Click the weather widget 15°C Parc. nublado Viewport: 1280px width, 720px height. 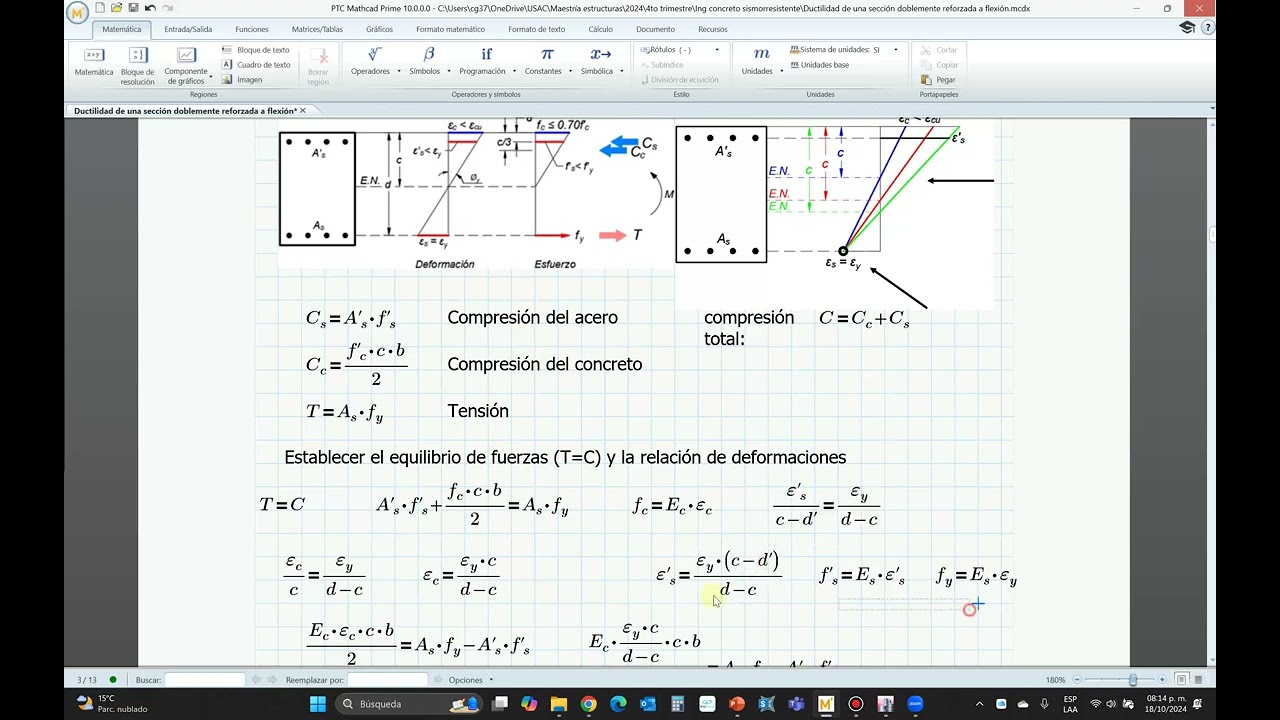pyautogui.click(x=112, y=704)
